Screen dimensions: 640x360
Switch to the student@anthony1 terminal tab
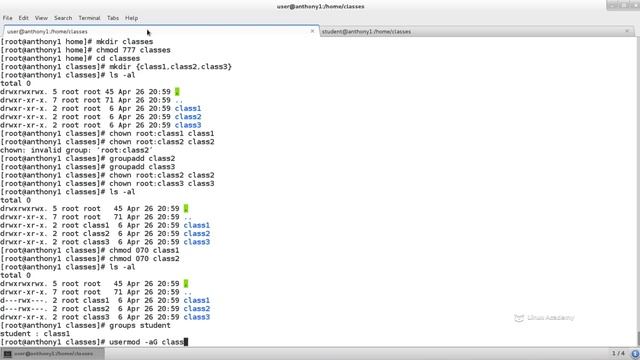(477, 31)
